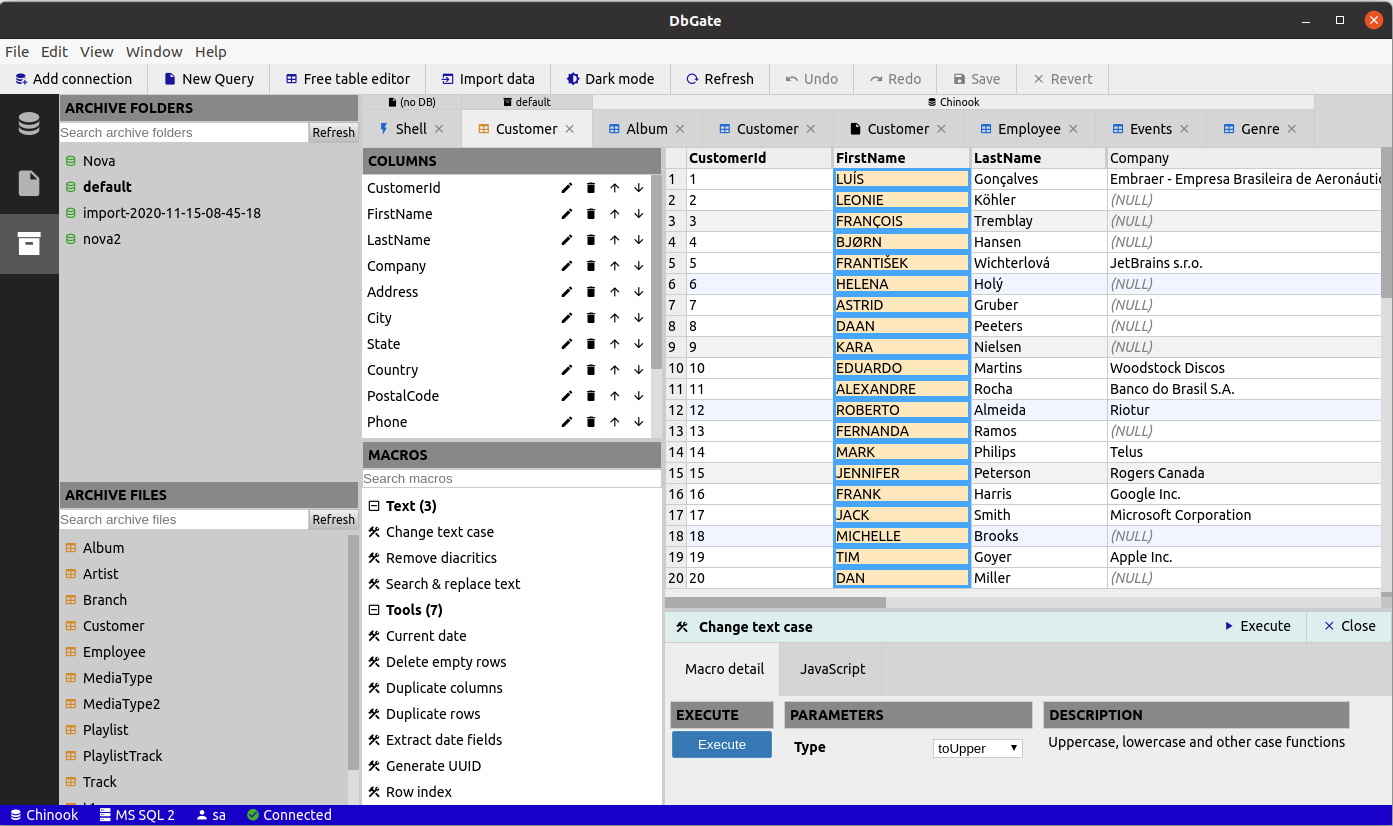Toggle Dark mode in the toolbar
This screenshot has height=826, width=1393.
coord(609,79)
